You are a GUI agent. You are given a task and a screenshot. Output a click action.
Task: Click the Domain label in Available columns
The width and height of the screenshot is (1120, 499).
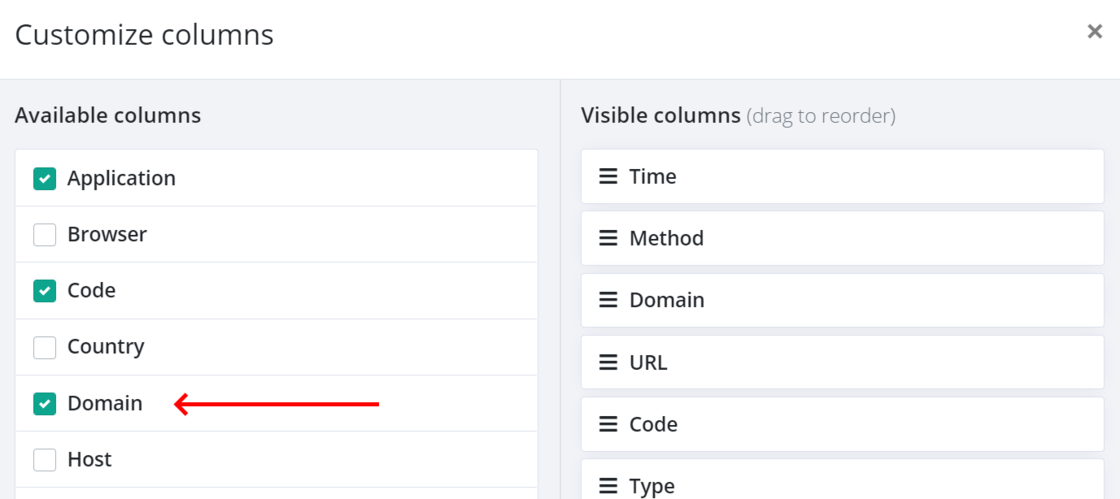tap(105, 403)
